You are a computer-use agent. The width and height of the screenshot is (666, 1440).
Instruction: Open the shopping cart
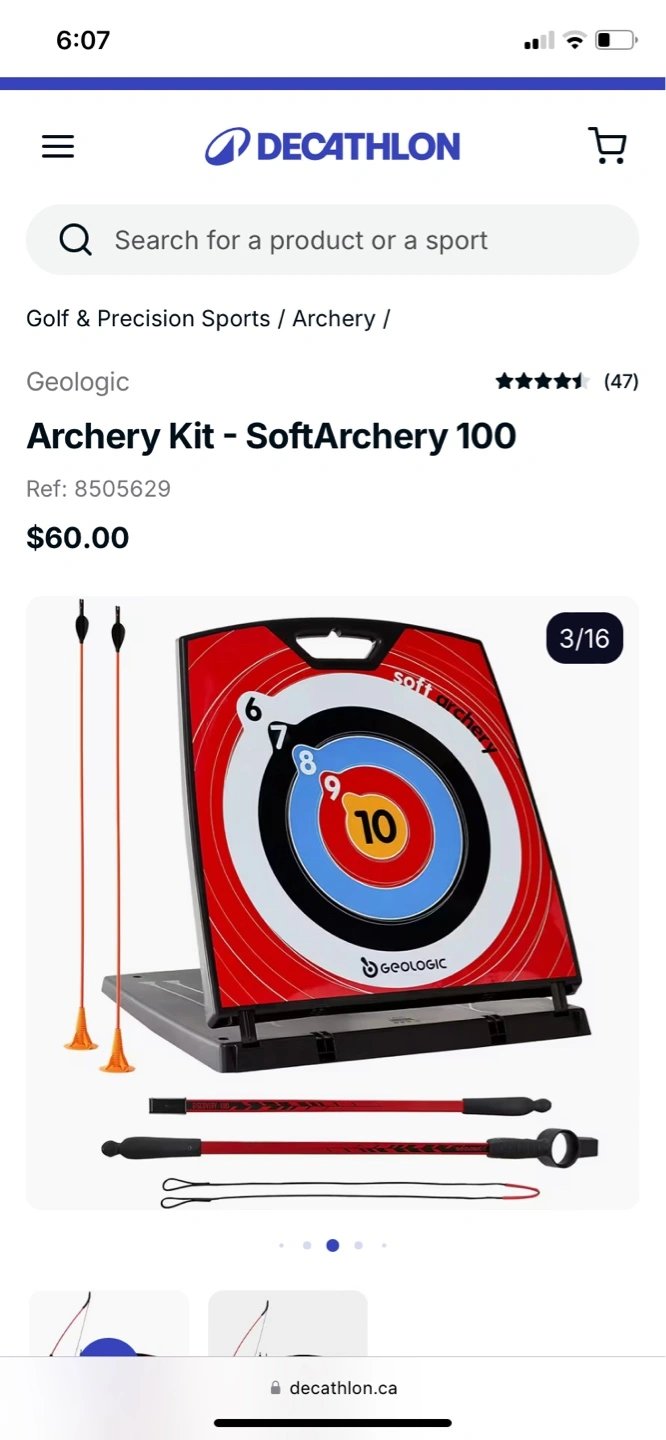pos(607,146)
